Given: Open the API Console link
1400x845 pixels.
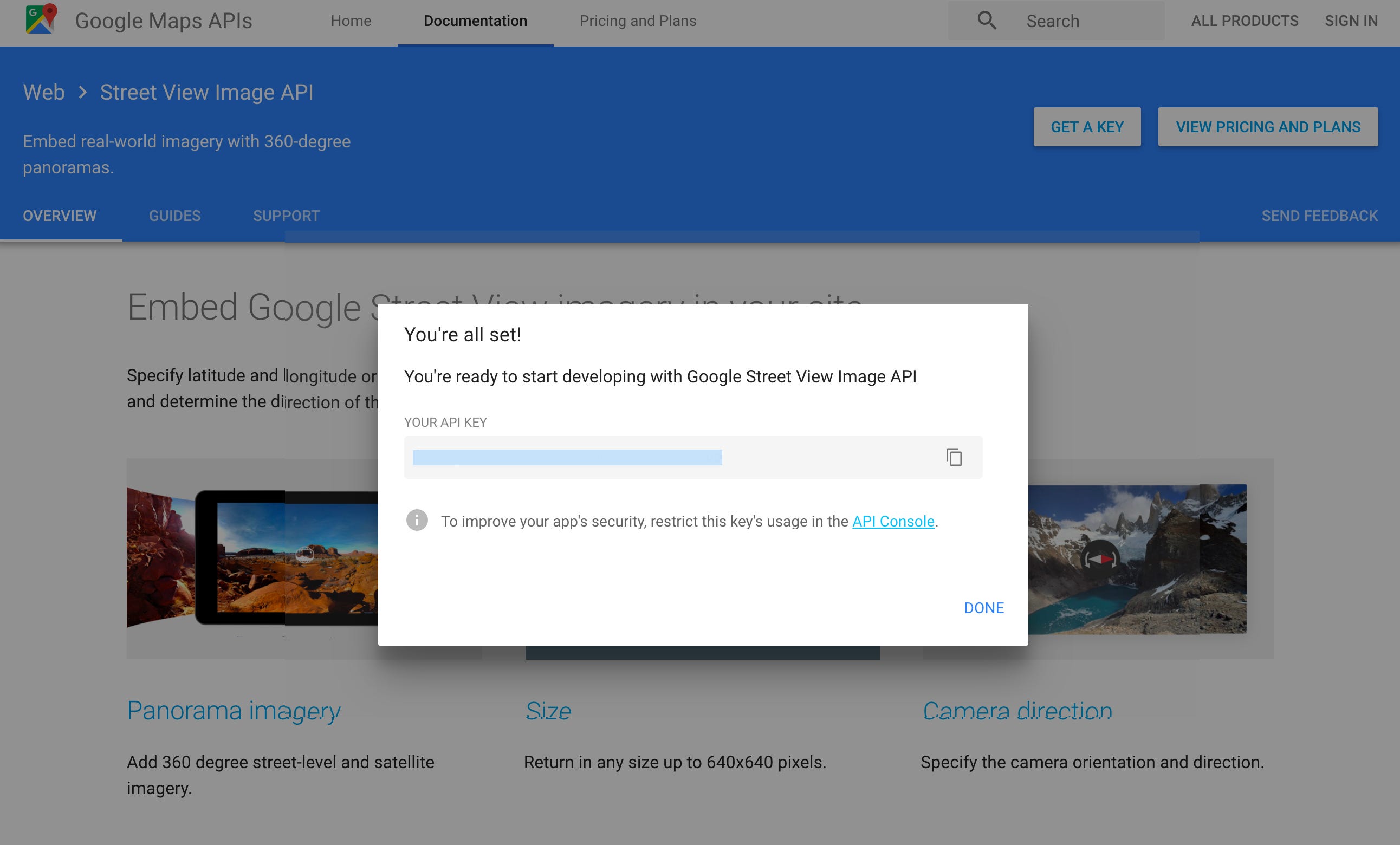Looking at the screenshot, I should (x=893, y=521).
